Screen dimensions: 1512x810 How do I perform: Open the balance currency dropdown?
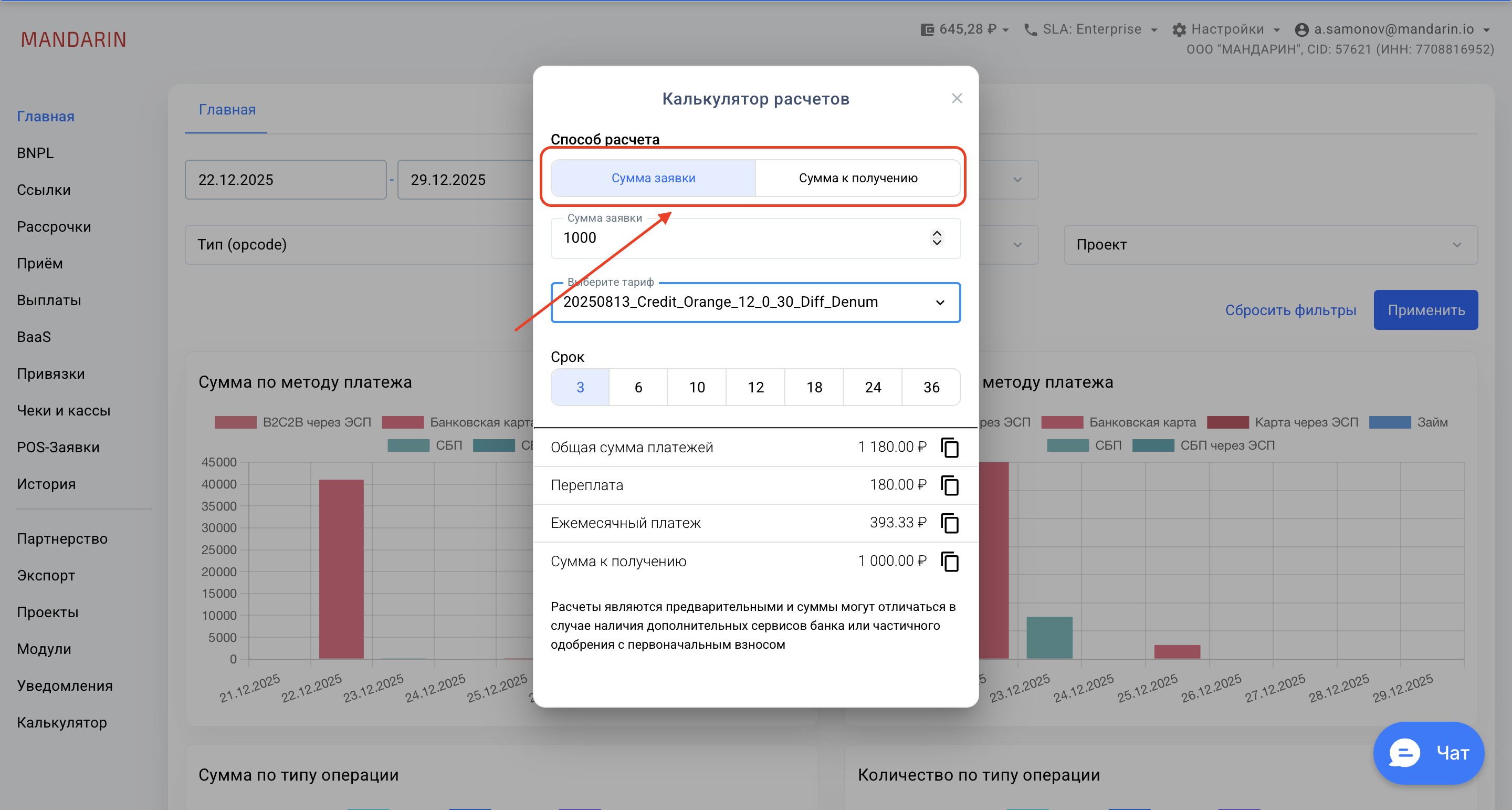pyautogui.click(x=1006, y=29)
